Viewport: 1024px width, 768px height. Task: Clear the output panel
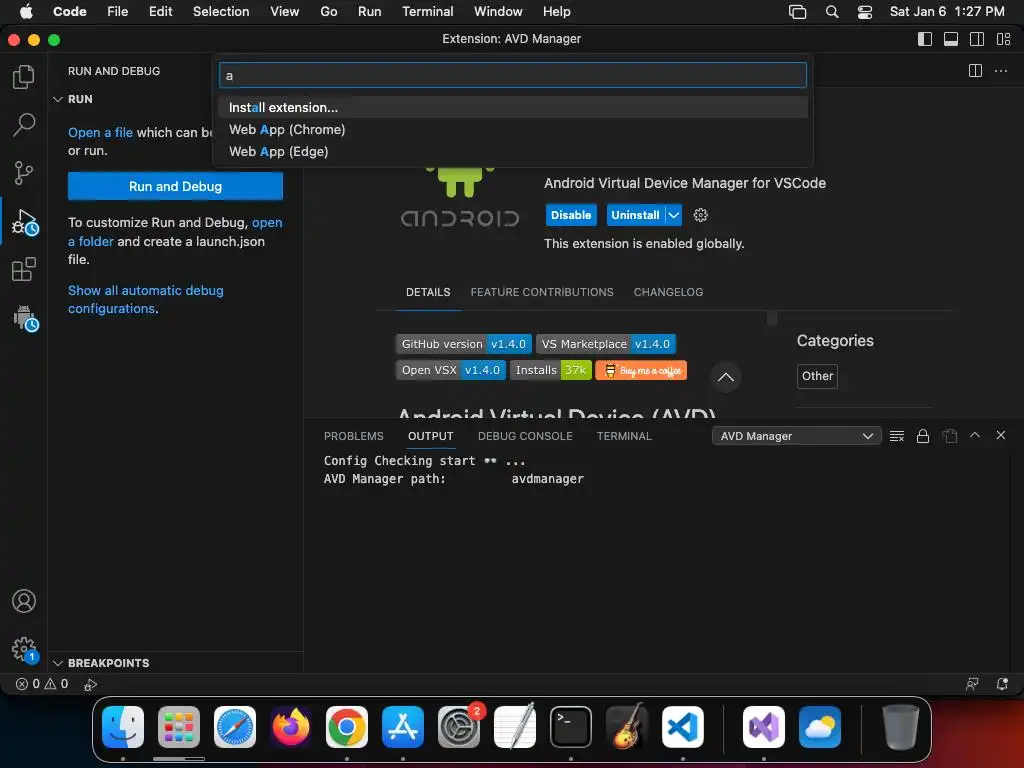pos(897,436)
